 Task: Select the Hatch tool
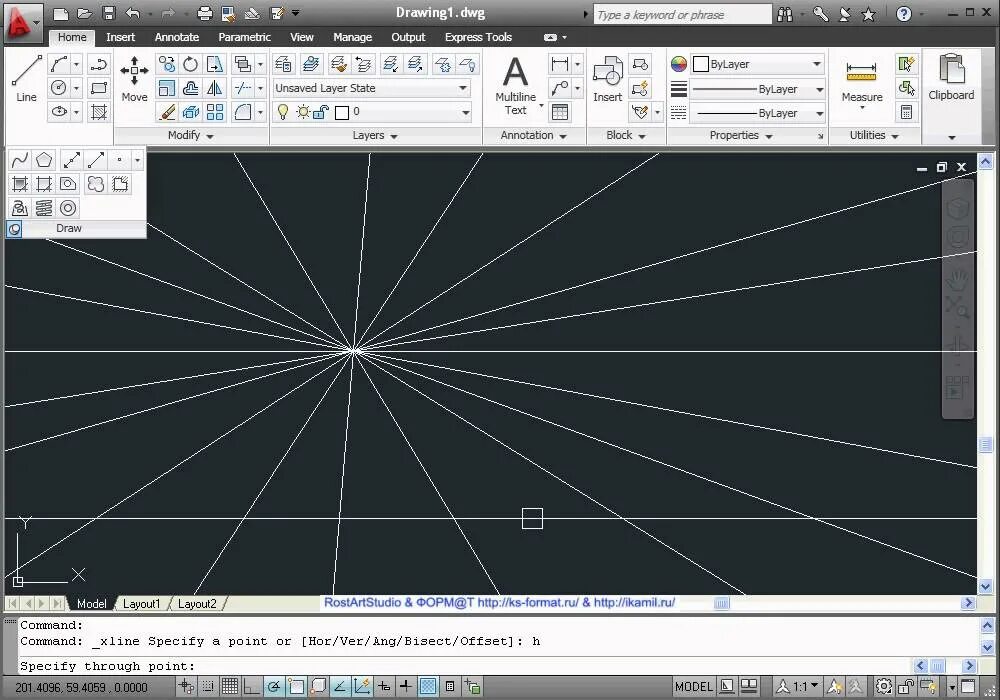(x=98, y=112)
